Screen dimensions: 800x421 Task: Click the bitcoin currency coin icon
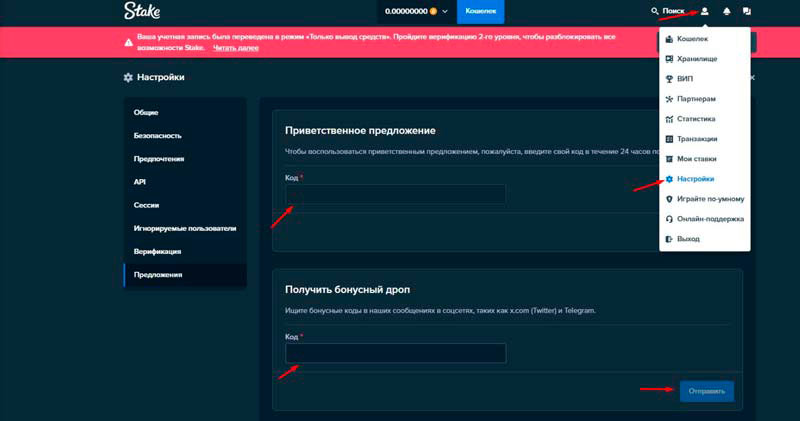pyautogui.click(x=432, y=12)
